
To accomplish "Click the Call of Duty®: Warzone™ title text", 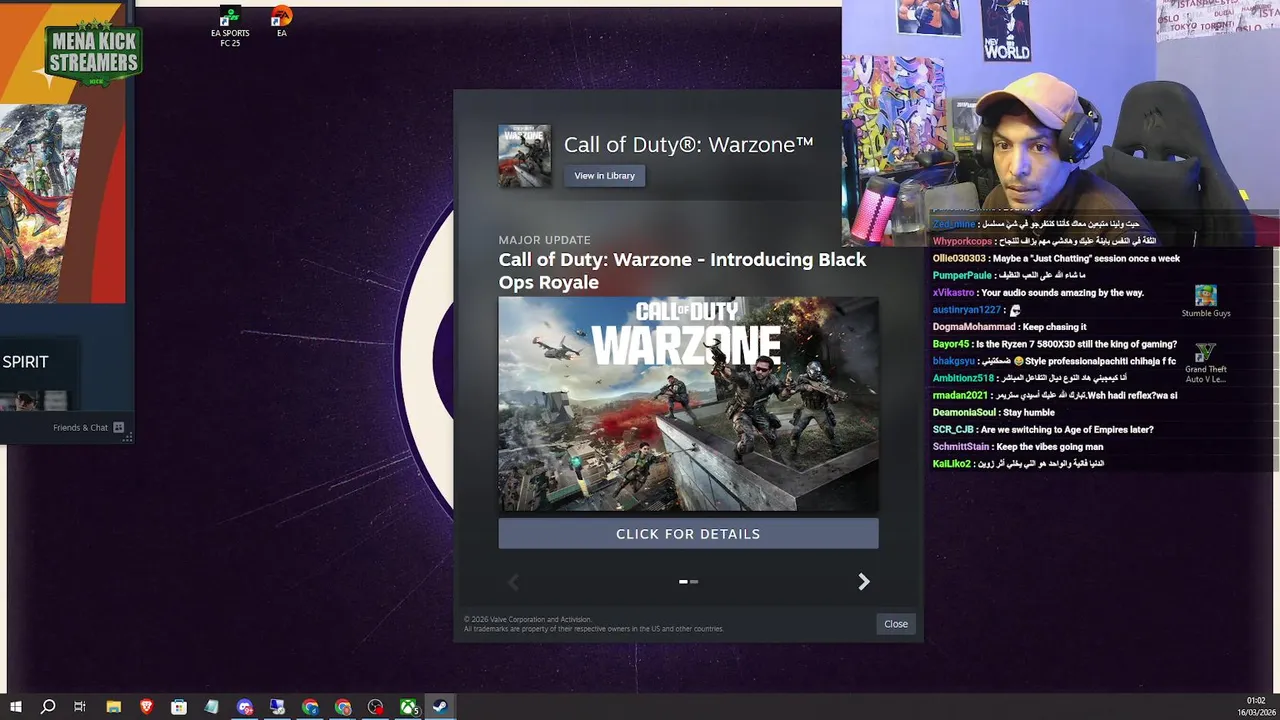I will pos(689,145).
